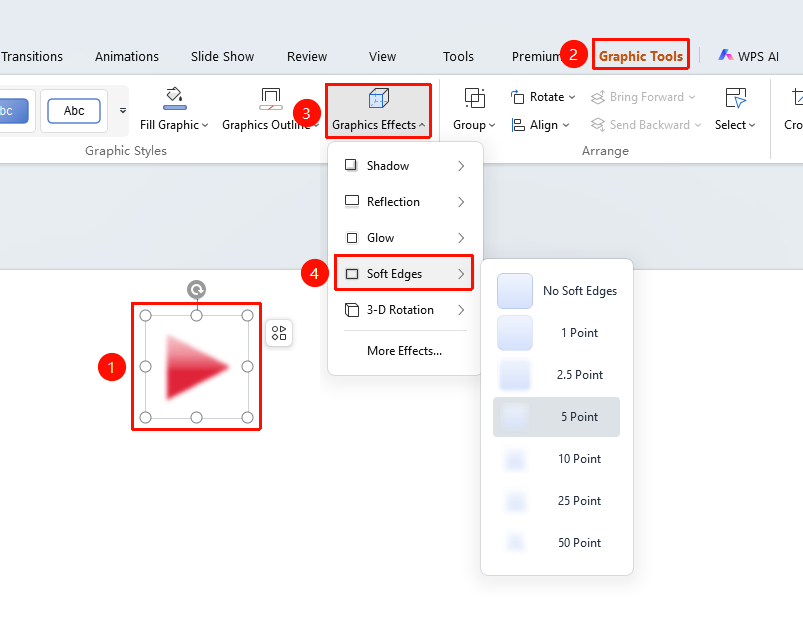Select the Tools tab

point(458,56)
